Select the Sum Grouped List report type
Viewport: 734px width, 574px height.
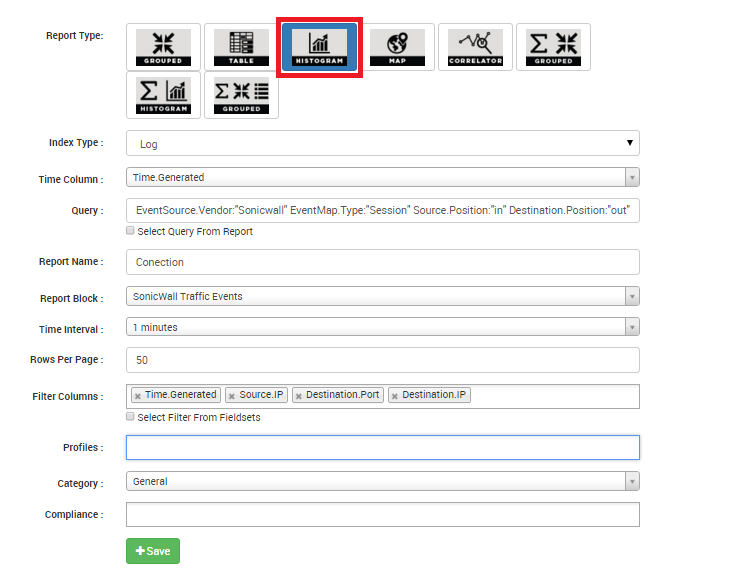(x=241, y=95)
